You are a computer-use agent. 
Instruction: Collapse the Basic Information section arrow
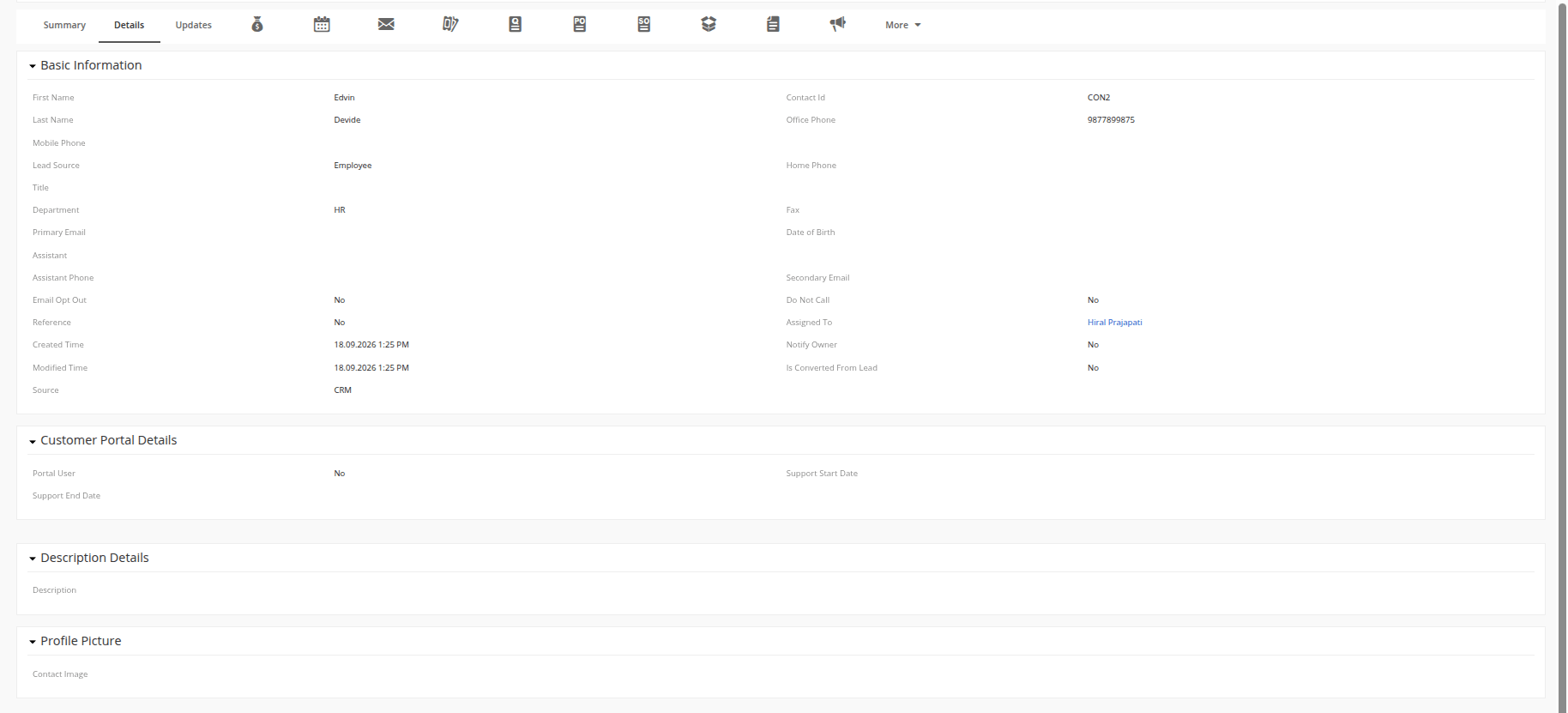(33, 66)
